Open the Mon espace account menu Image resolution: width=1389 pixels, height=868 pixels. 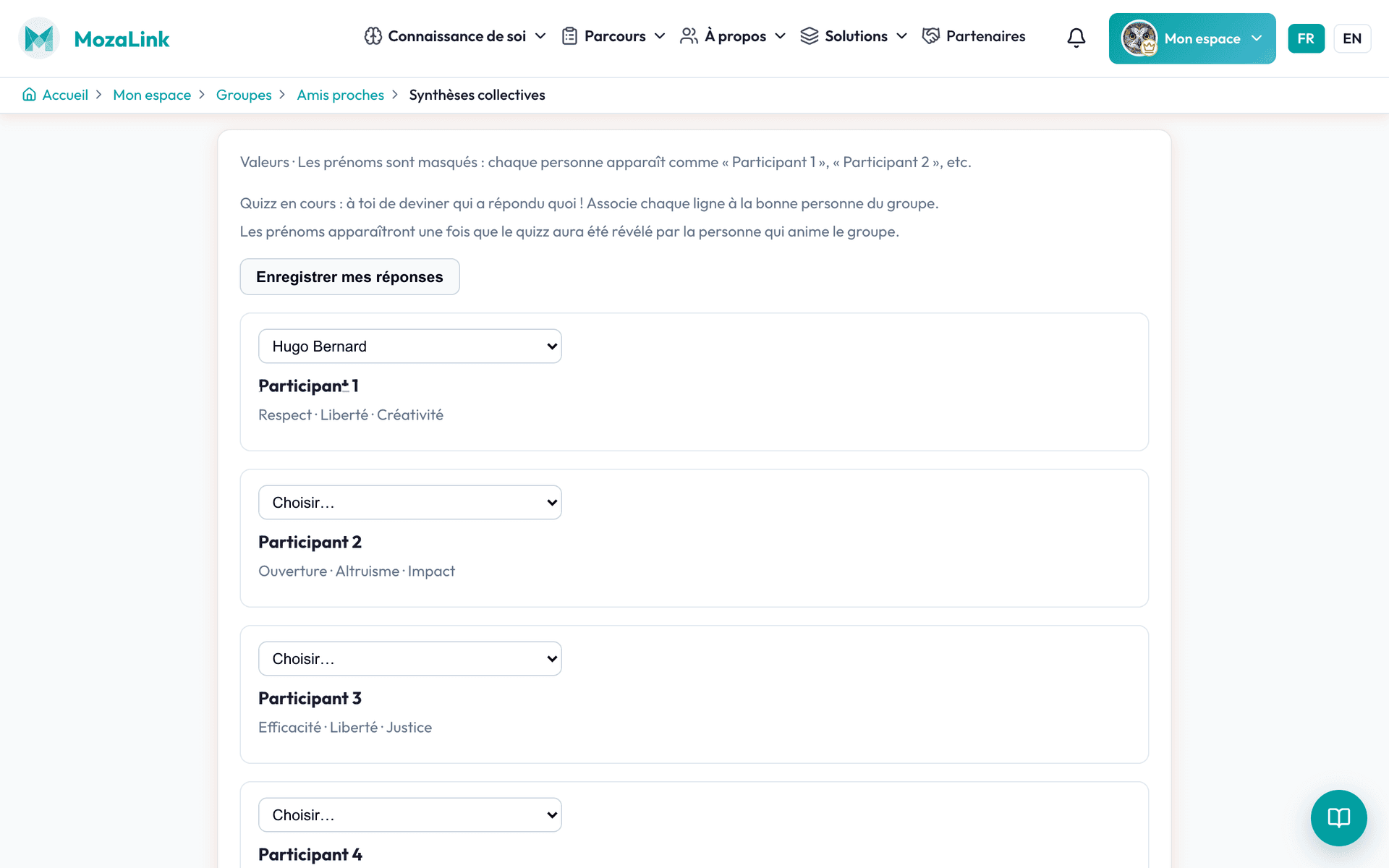(1192, 38)
